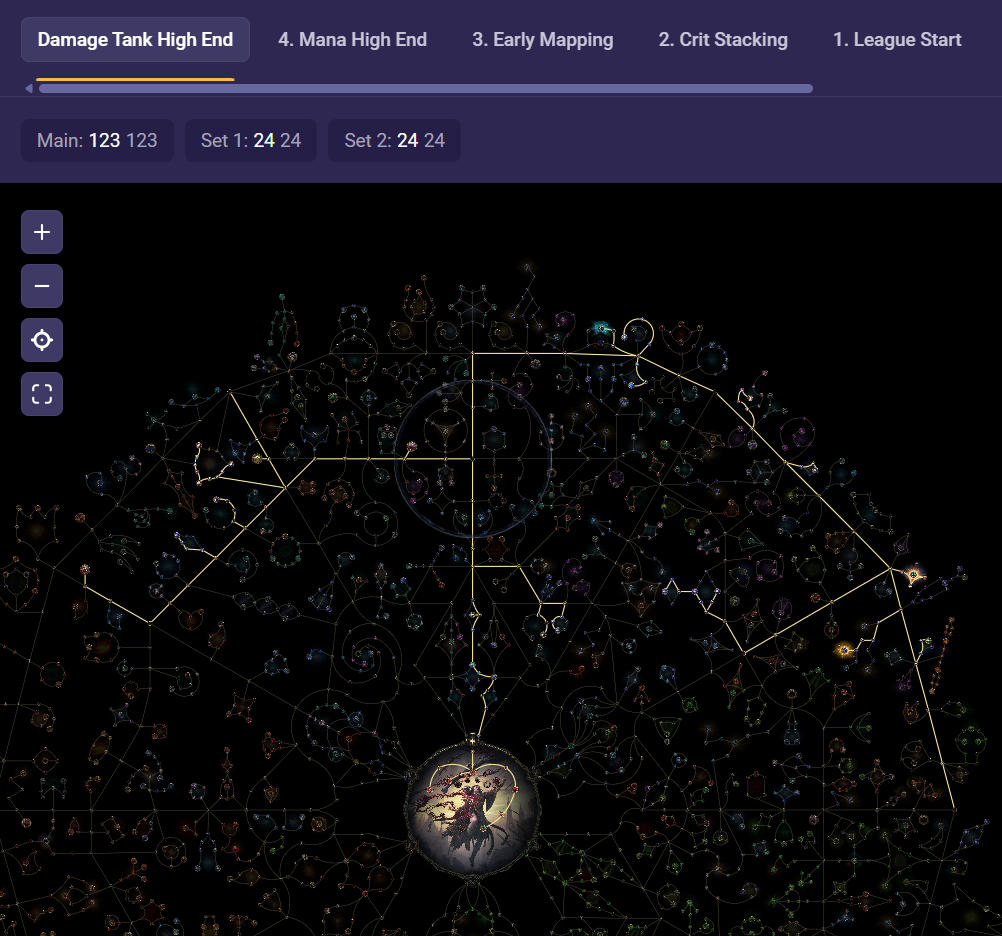1002x936 pixels.
Task: Enter fullscreen mode for the tree
Action: point(42,394)
